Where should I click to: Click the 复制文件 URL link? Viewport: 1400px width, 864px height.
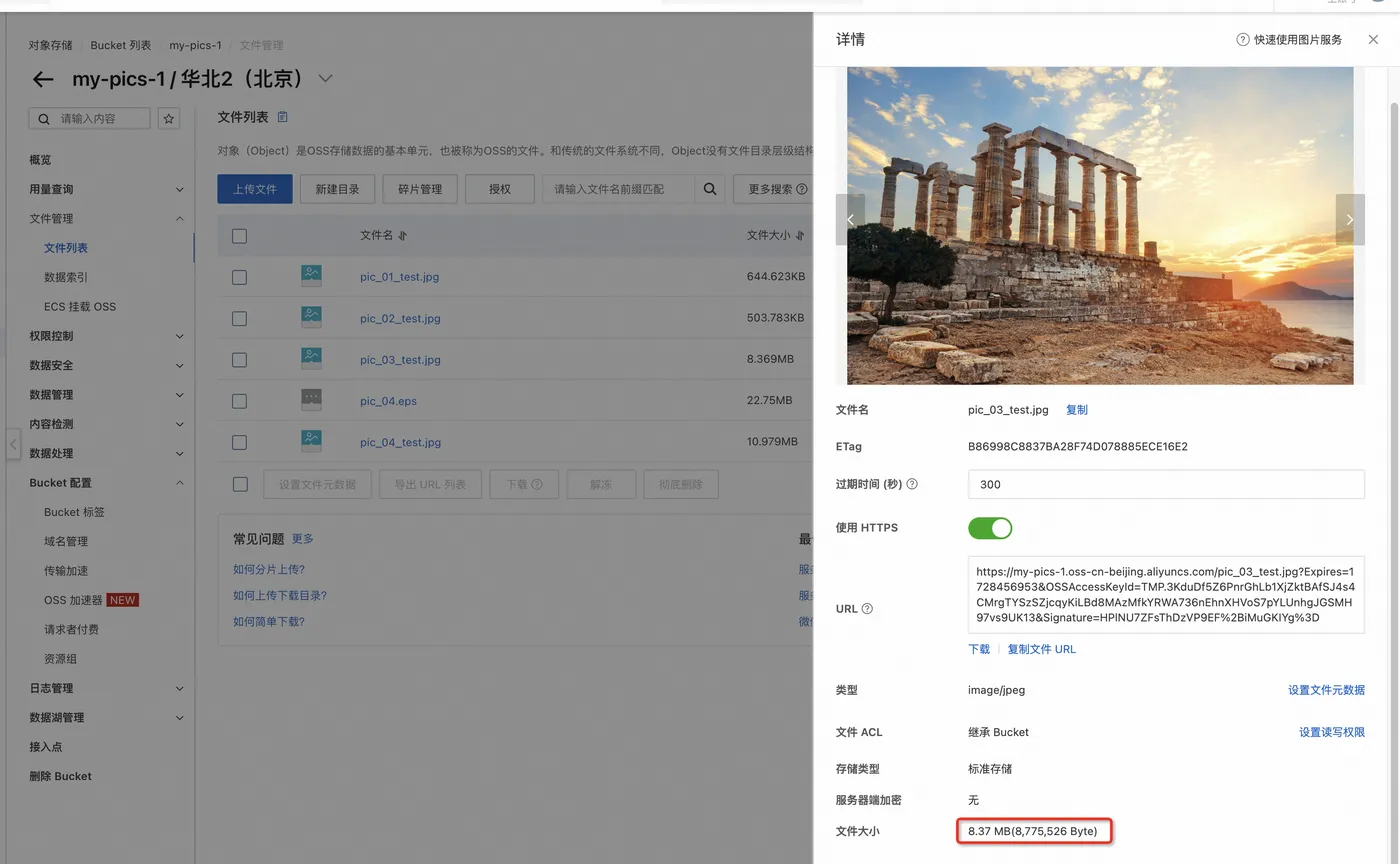(1041, 649)
